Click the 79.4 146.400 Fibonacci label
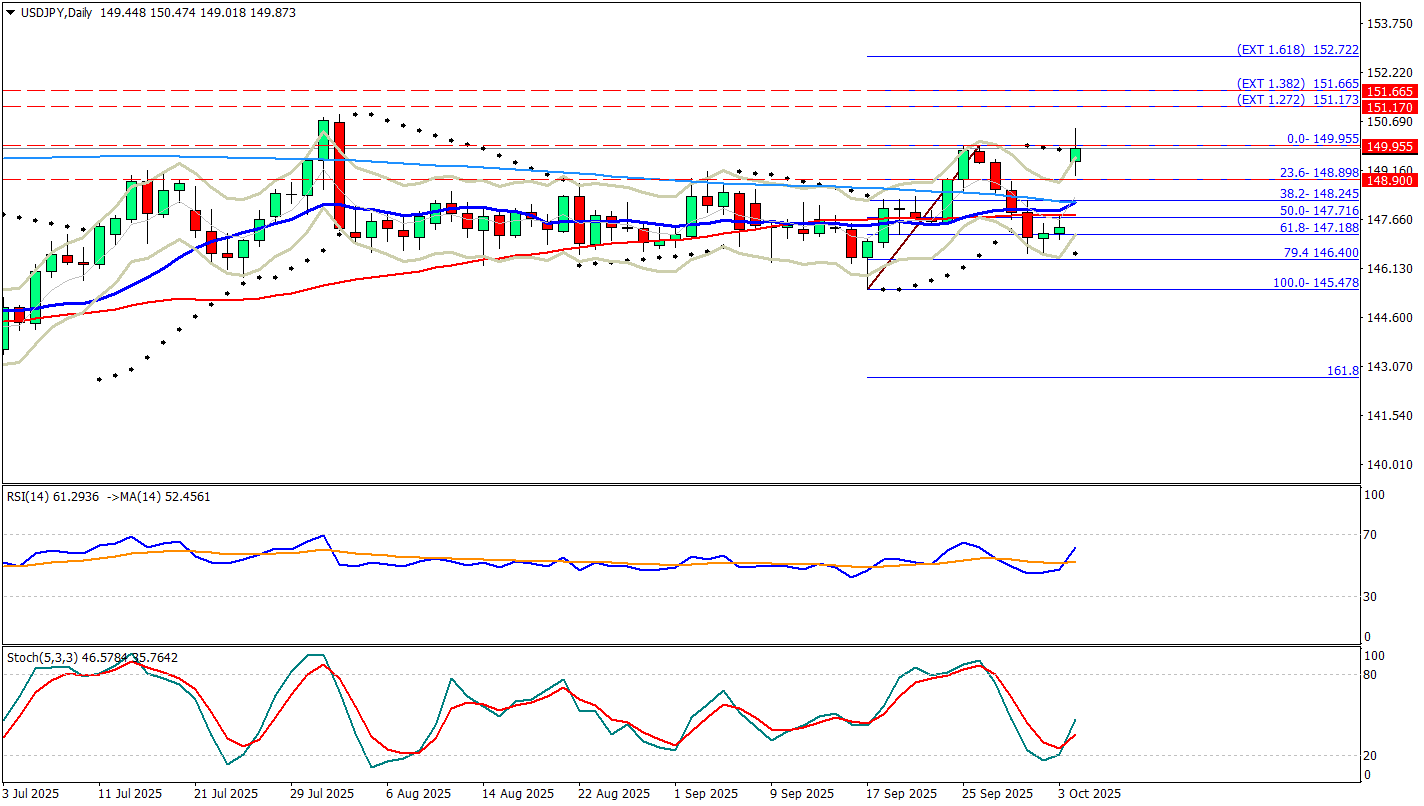 coord(1321,253)
